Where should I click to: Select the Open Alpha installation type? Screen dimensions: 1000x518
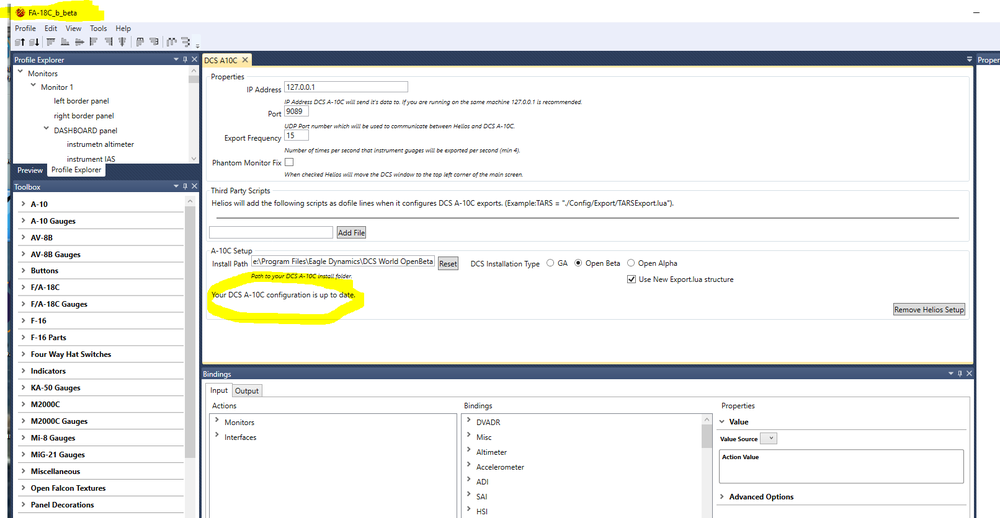pyautogui.click(x=631, y=263)
